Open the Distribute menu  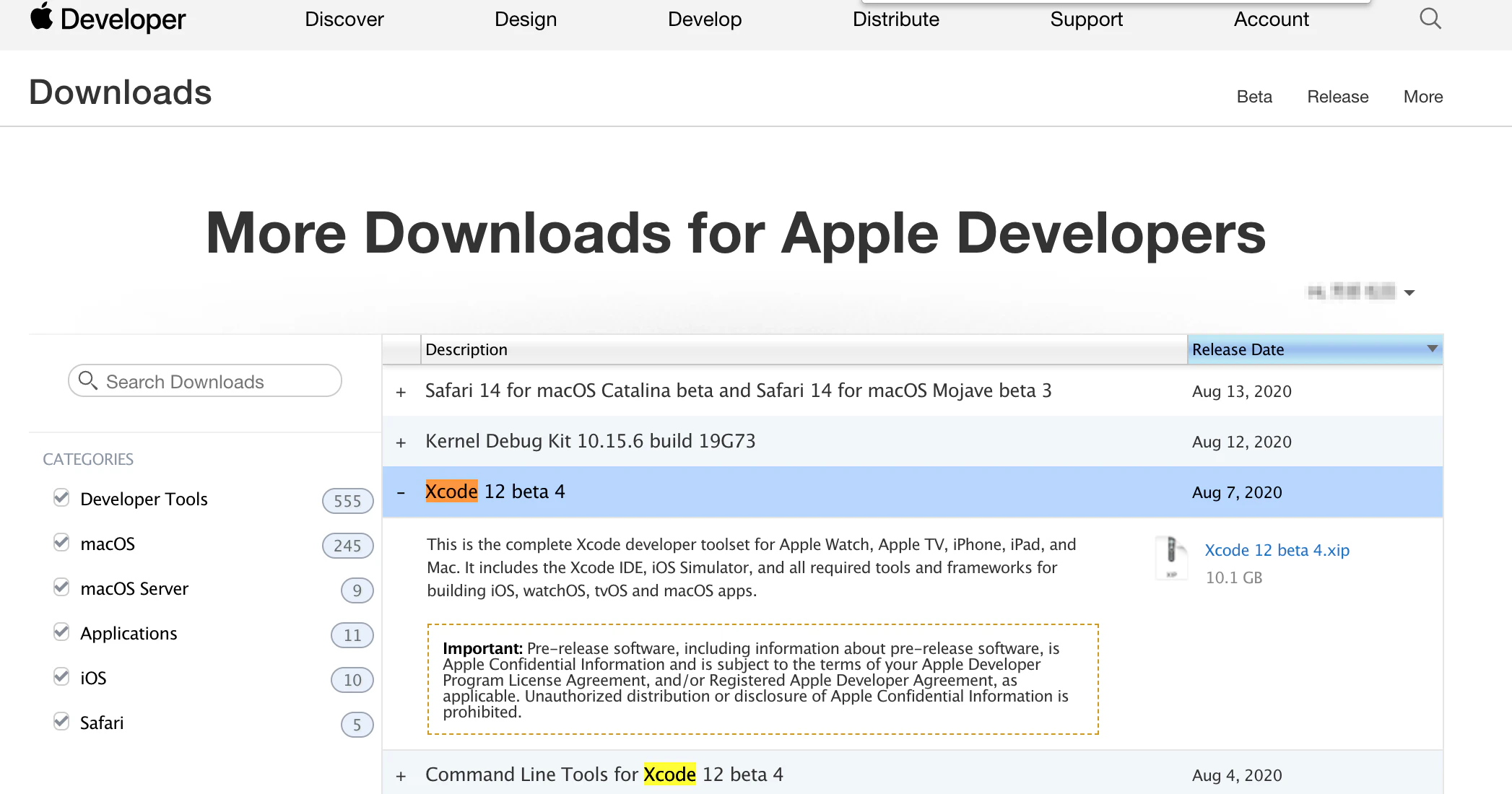click(896, 19)
